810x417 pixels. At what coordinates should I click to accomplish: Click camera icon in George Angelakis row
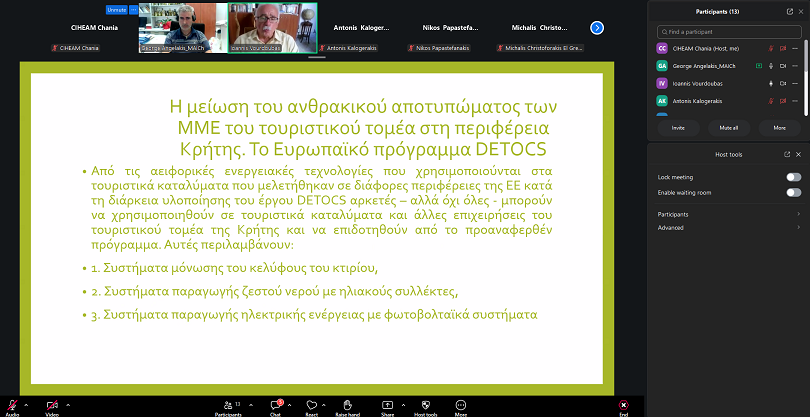point(783,66)
